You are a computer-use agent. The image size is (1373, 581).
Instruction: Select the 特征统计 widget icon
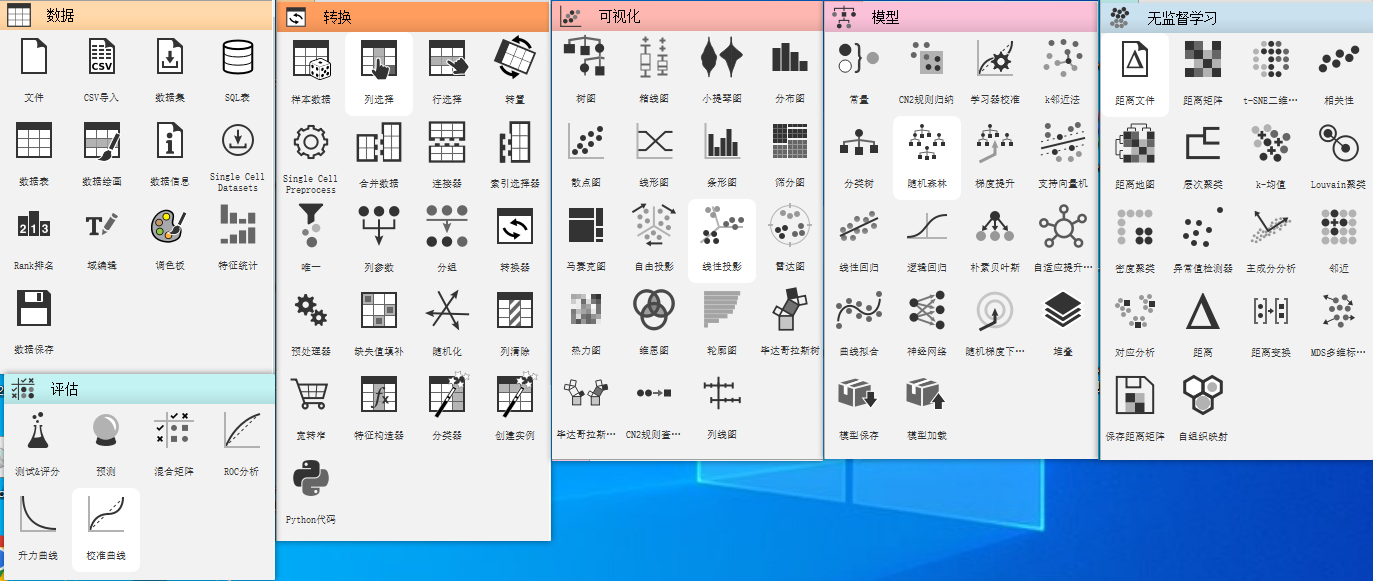coord(238,225)
